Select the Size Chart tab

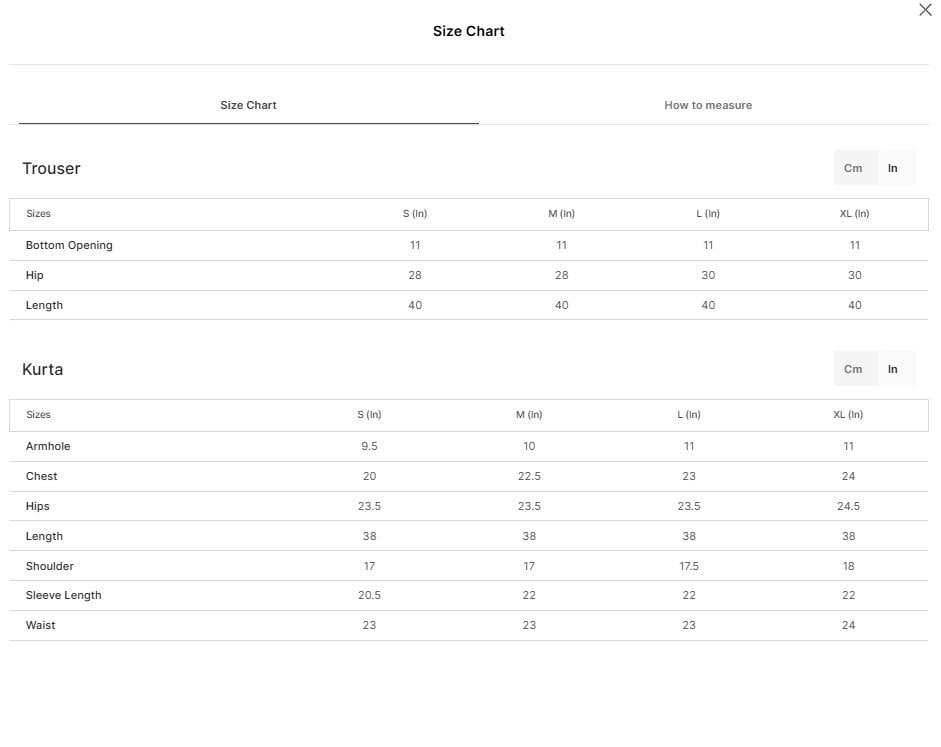pos(248,105)
